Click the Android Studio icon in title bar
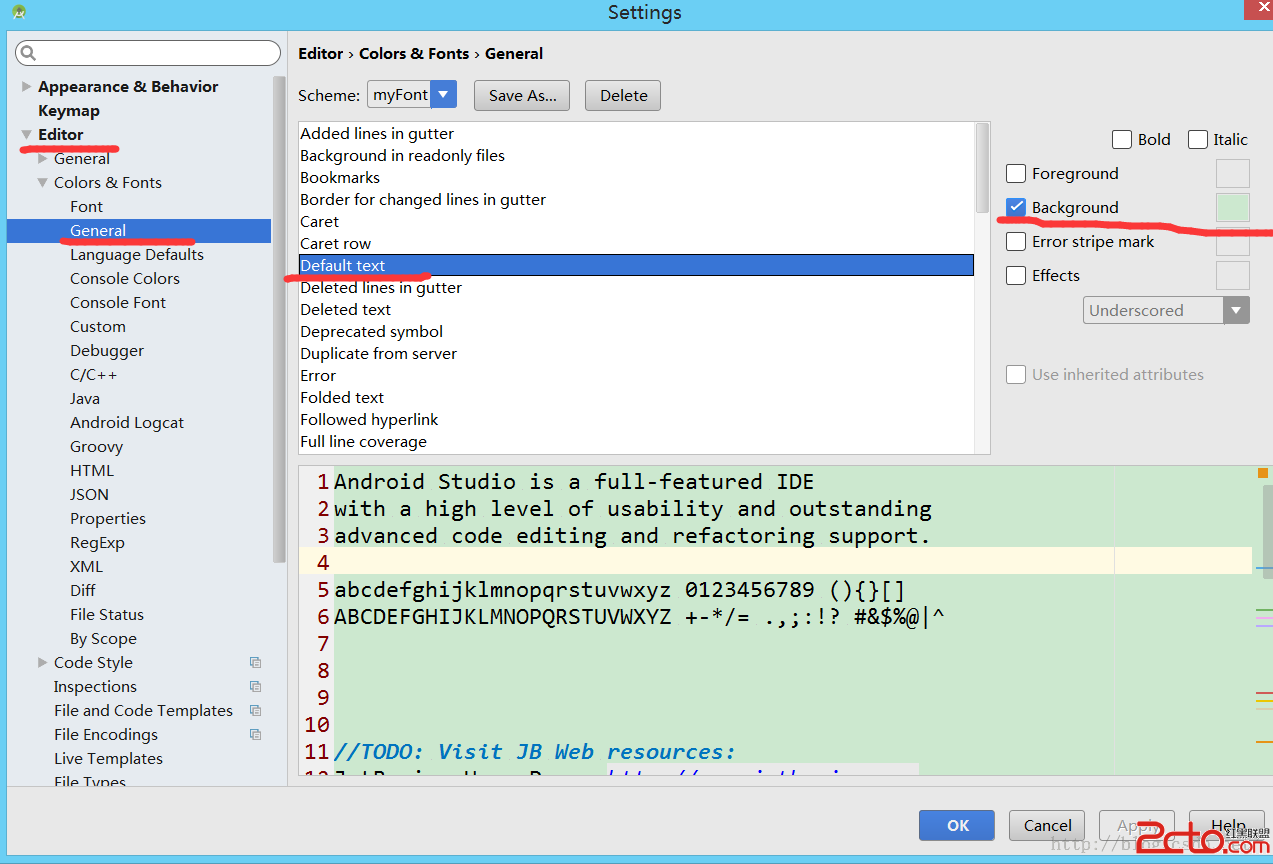The width and height of the screenshot is (1273, 864). coord(19,13)
